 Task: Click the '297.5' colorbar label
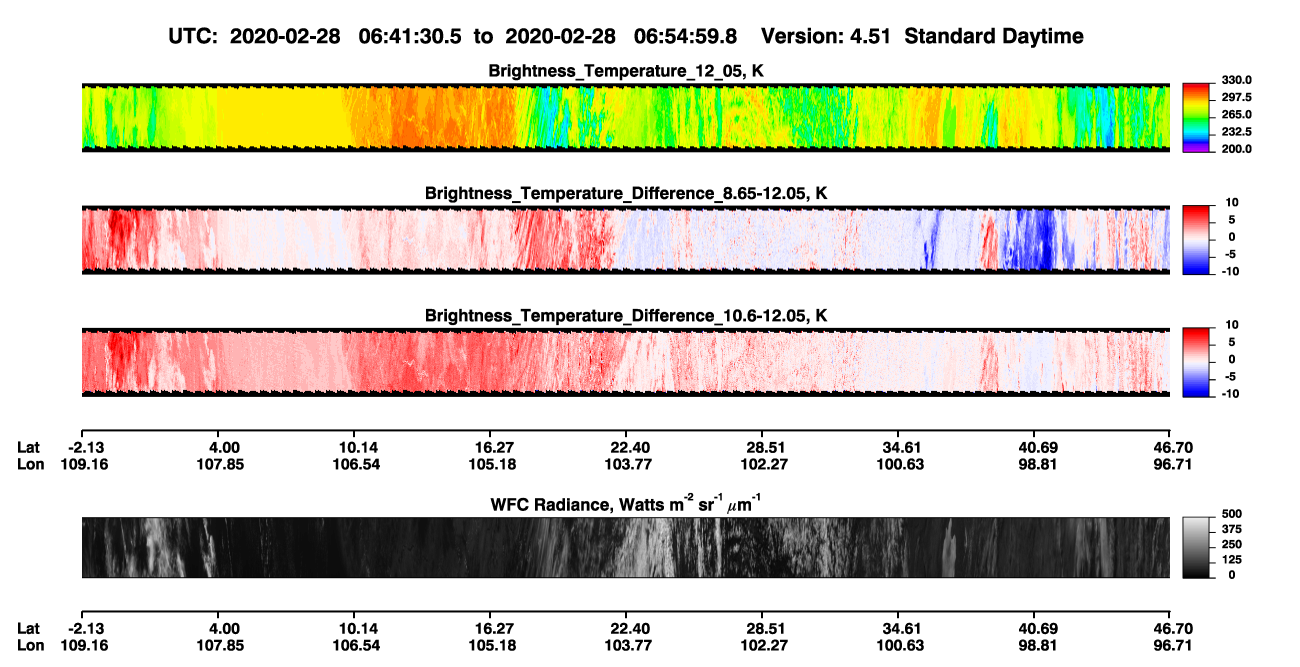click(1237, 97)
